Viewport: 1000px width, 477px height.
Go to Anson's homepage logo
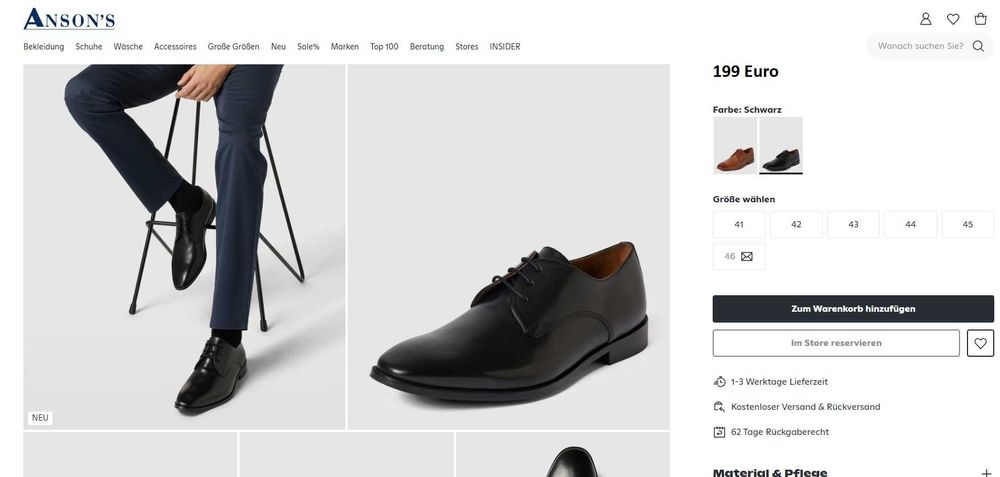69,19
